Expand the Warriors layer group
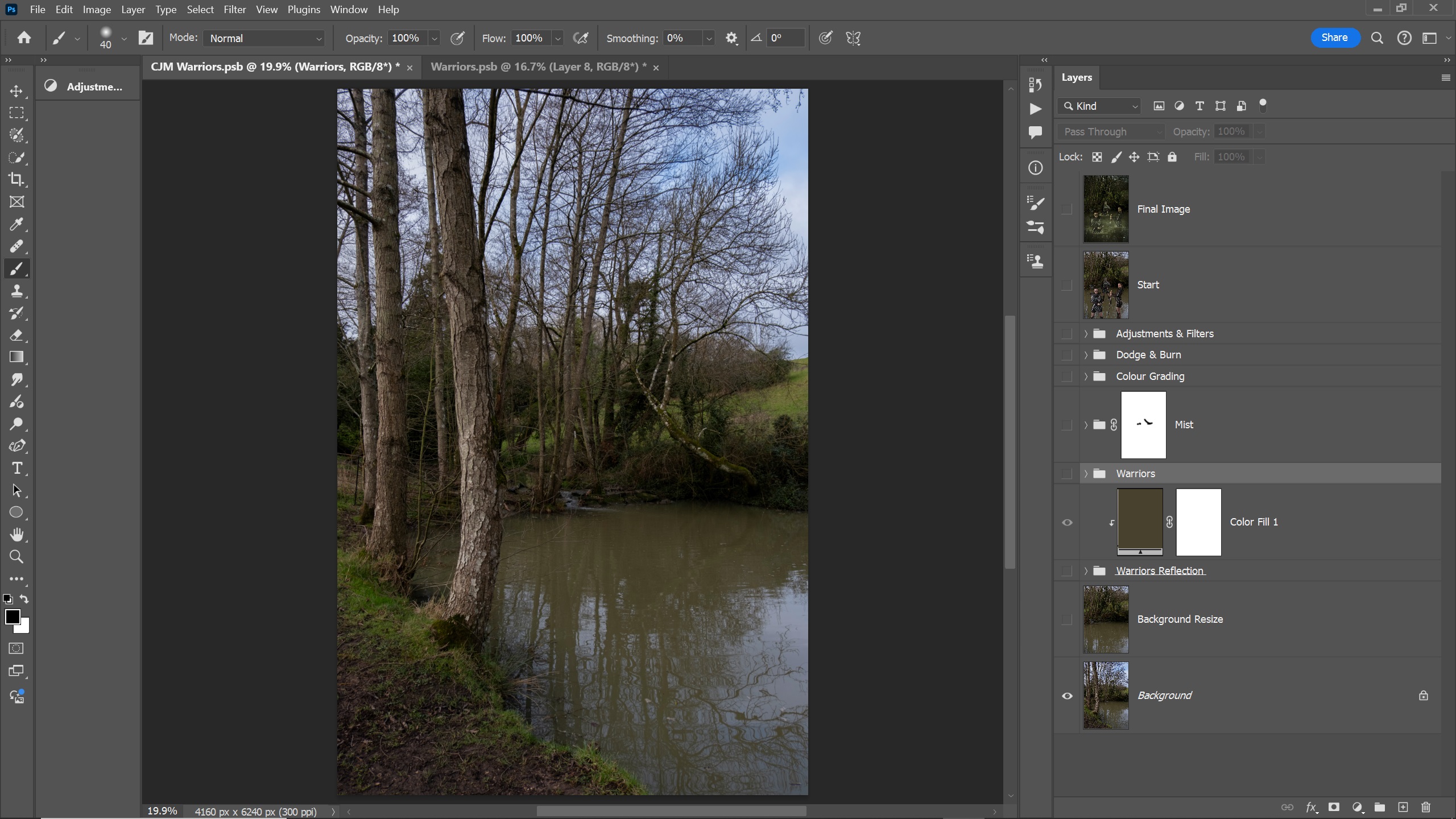This screenshot has height=819, width=1456. coord(1085,474)
